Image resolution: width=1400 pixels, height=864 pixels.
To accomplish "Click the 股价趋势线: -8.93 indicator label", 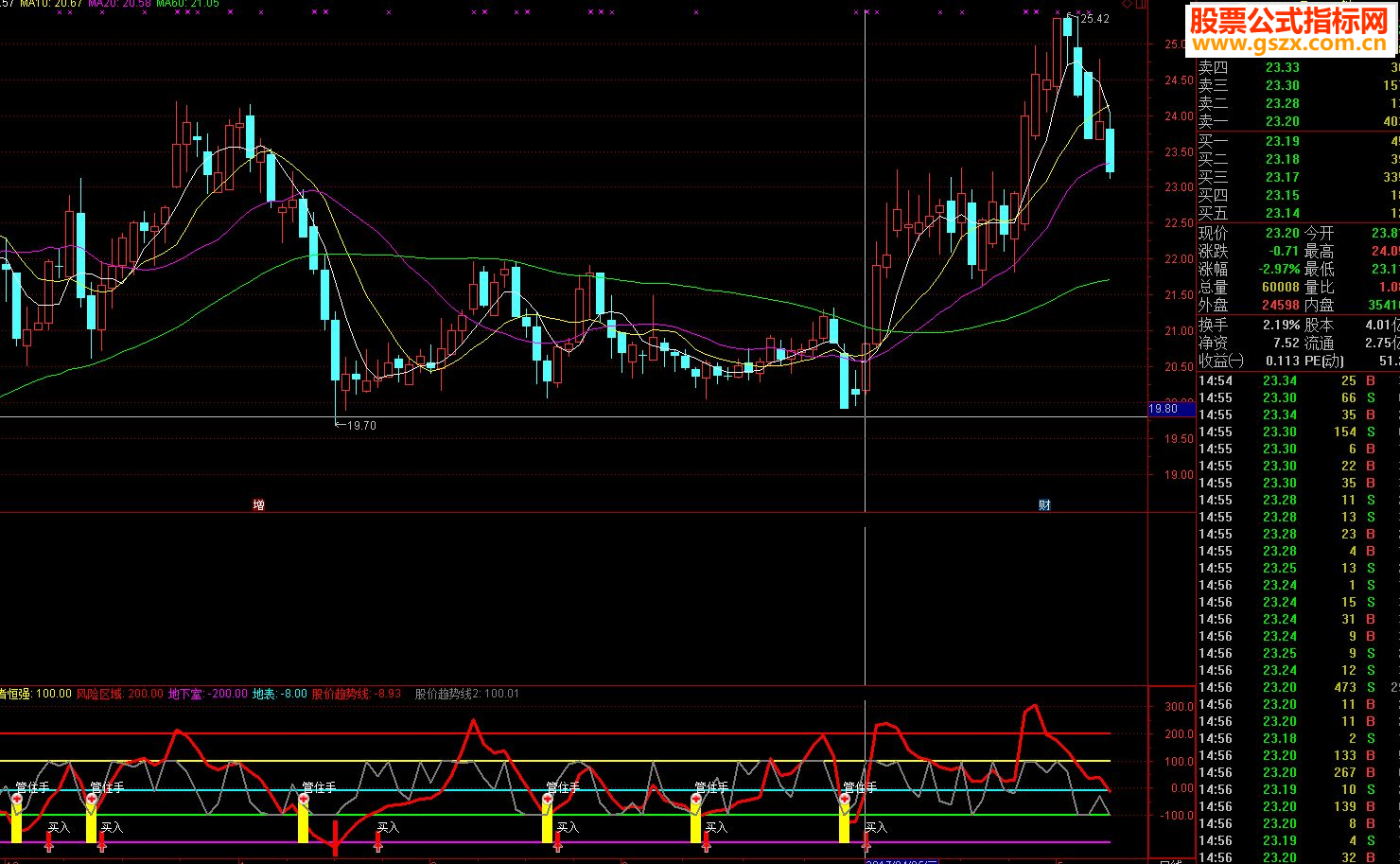I will point(357,694).
